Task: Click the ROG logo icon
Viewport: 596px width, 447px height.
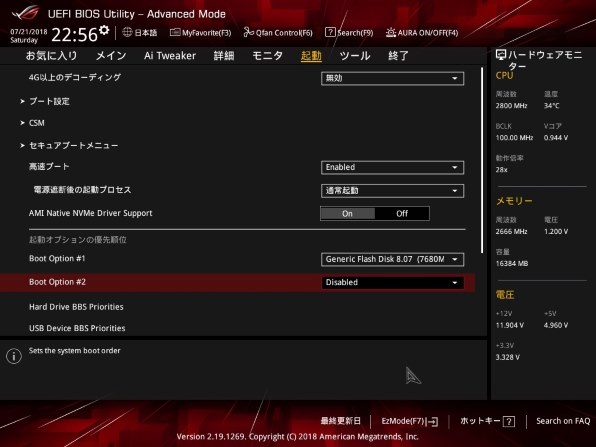Action: tap(25, 13)
